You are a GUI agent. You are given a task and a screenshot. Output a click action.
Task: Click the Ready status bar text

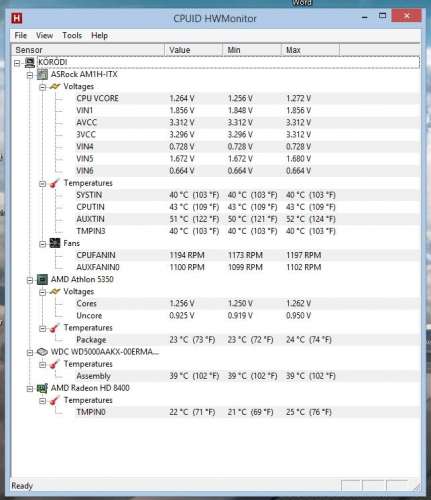(22, 486)
